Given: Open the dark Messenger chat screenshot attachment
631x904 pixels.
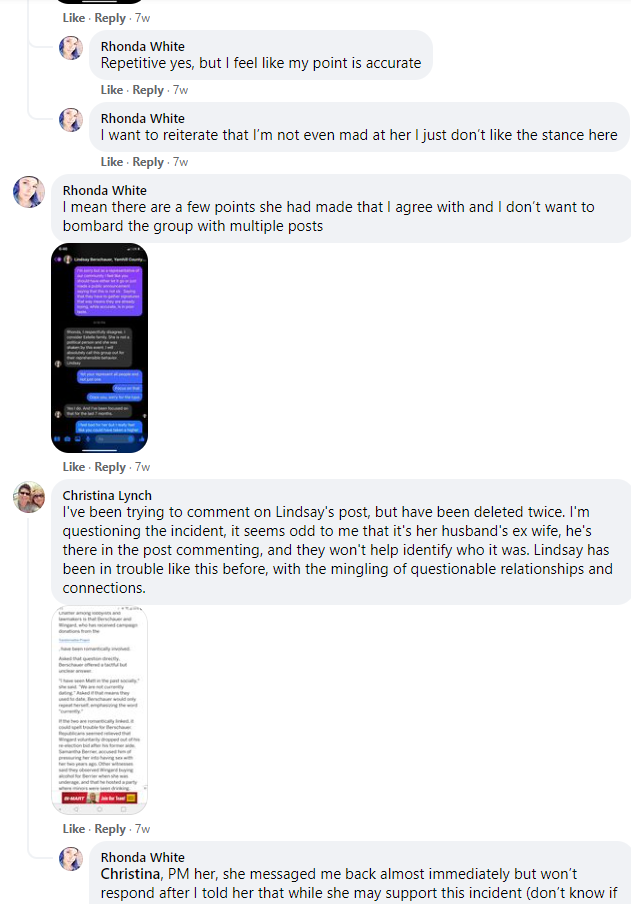Looking at the screenshot, I should pyautogui.click(x=99, y=348).
